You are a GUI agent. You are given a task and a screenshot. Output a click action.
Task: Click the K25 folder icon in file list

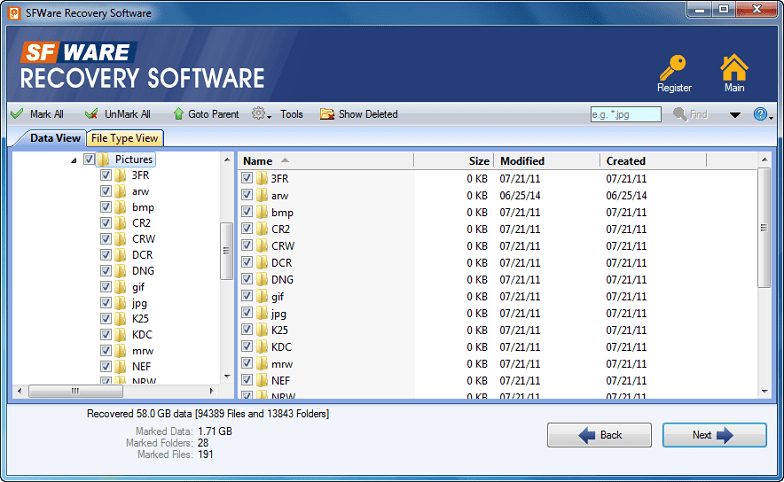[x=262, y=330]
